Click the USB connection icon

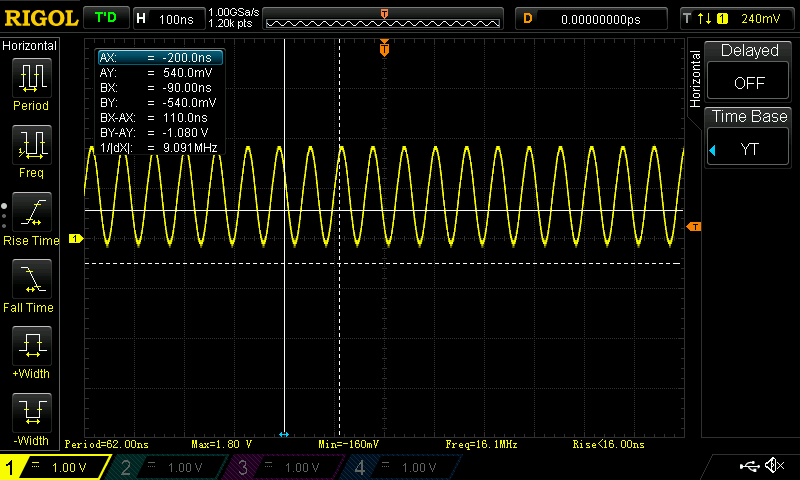pyautogui.click(x=749, y=466)
